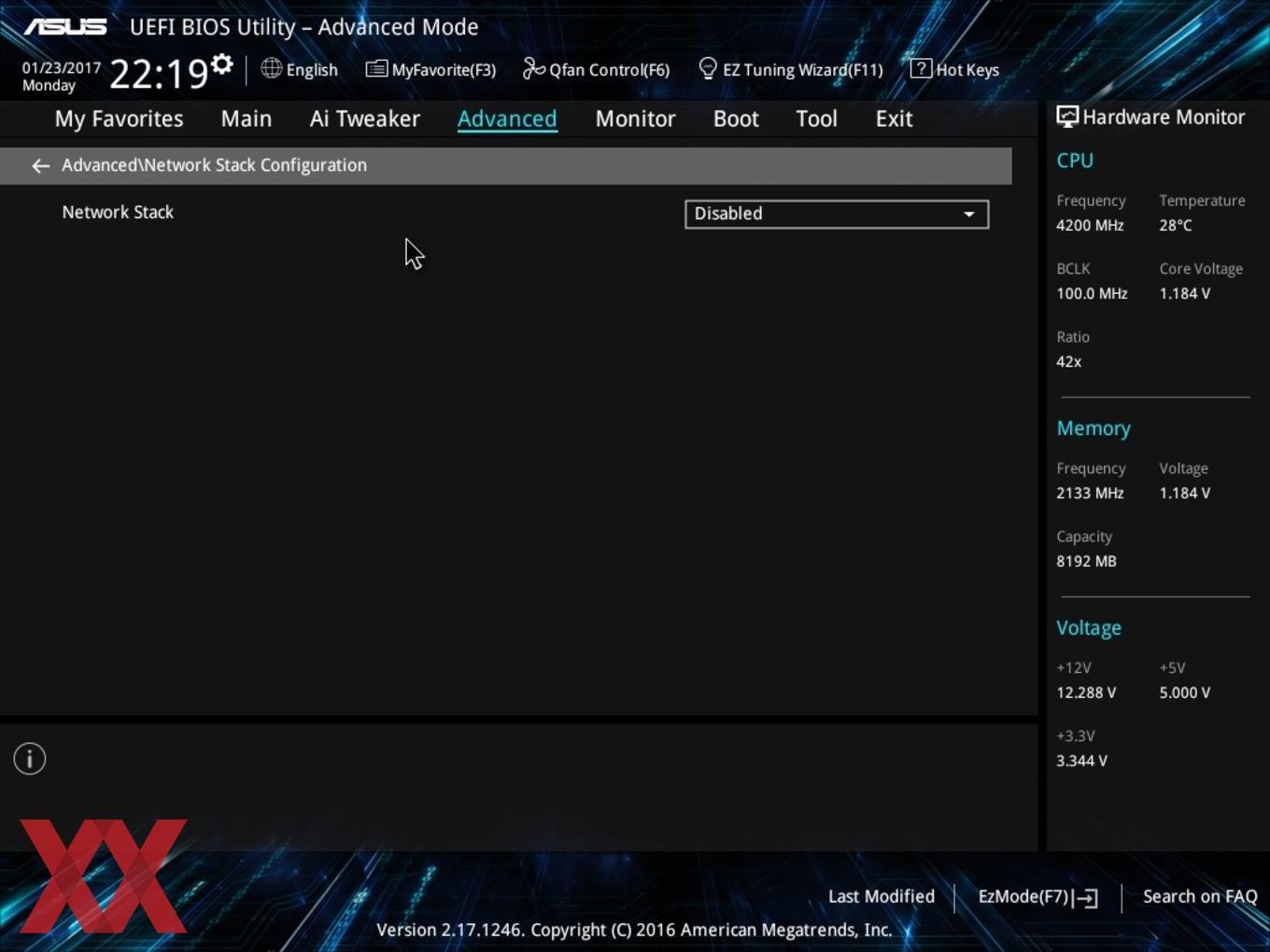Screen dimensions: 1270x952
Task: Click the globe language icon
Action: pos(271,68)
